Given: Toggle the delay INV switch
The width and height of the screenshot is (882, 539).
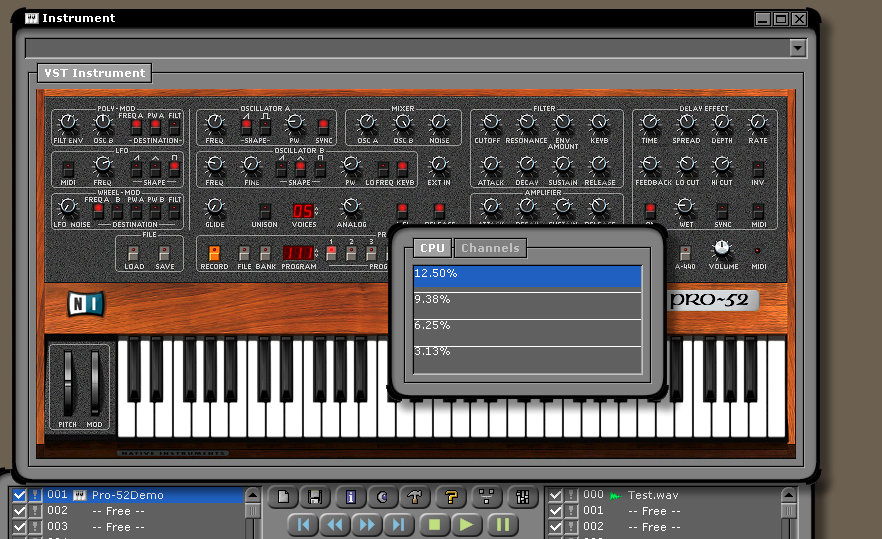Looking at the screenshot, I should coord(758,168).
